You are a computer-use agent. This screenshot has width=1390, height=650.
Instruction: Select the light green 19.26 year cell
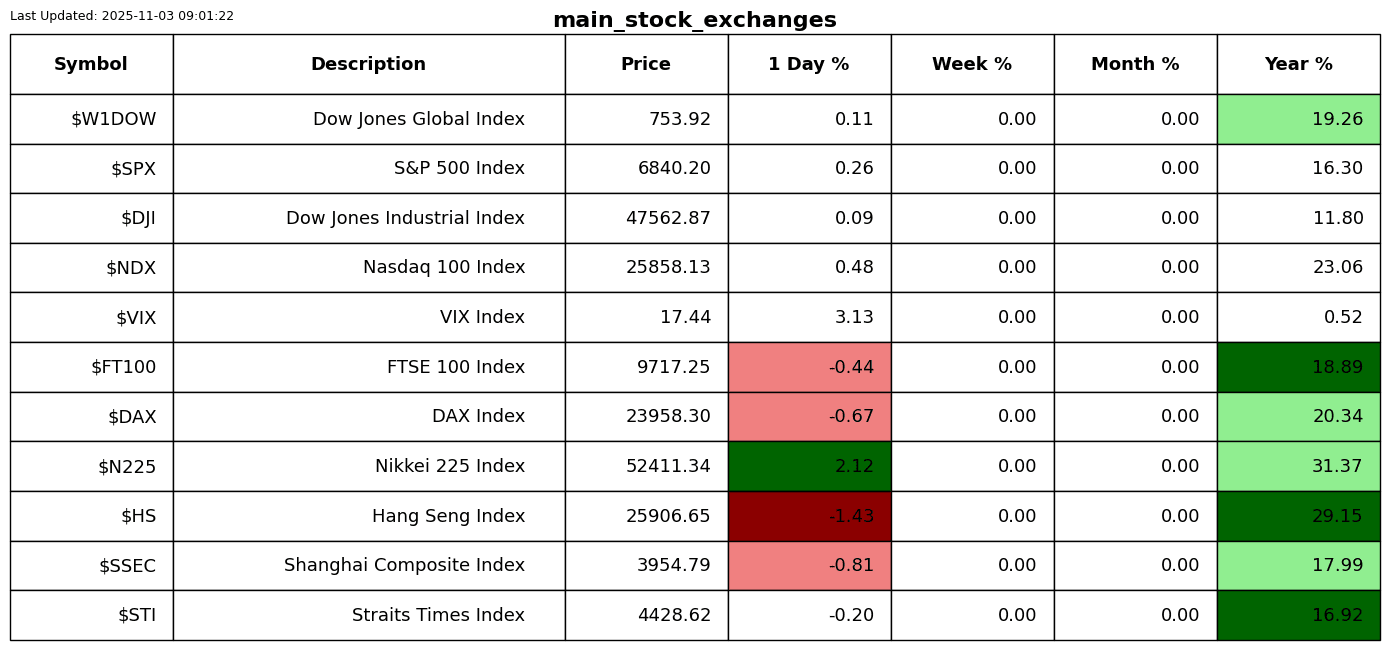tap(1298, 120)
